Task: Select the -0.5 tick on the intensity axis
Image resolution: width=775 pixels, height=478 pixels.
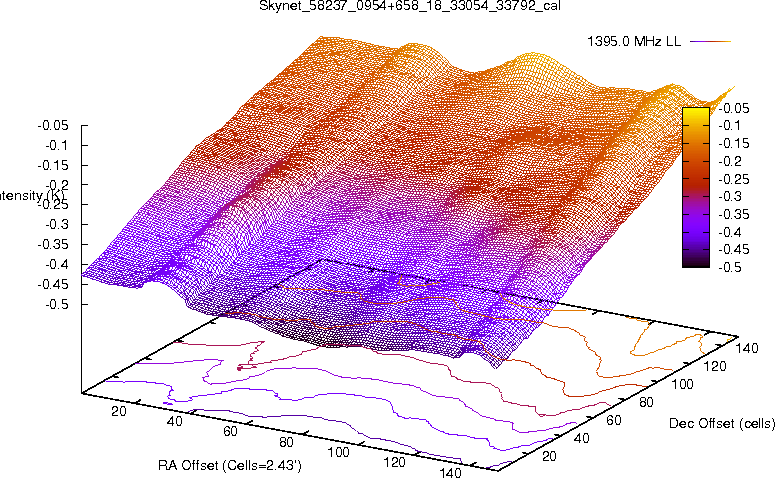Action: pyautogui.click(x=57, y=304)
